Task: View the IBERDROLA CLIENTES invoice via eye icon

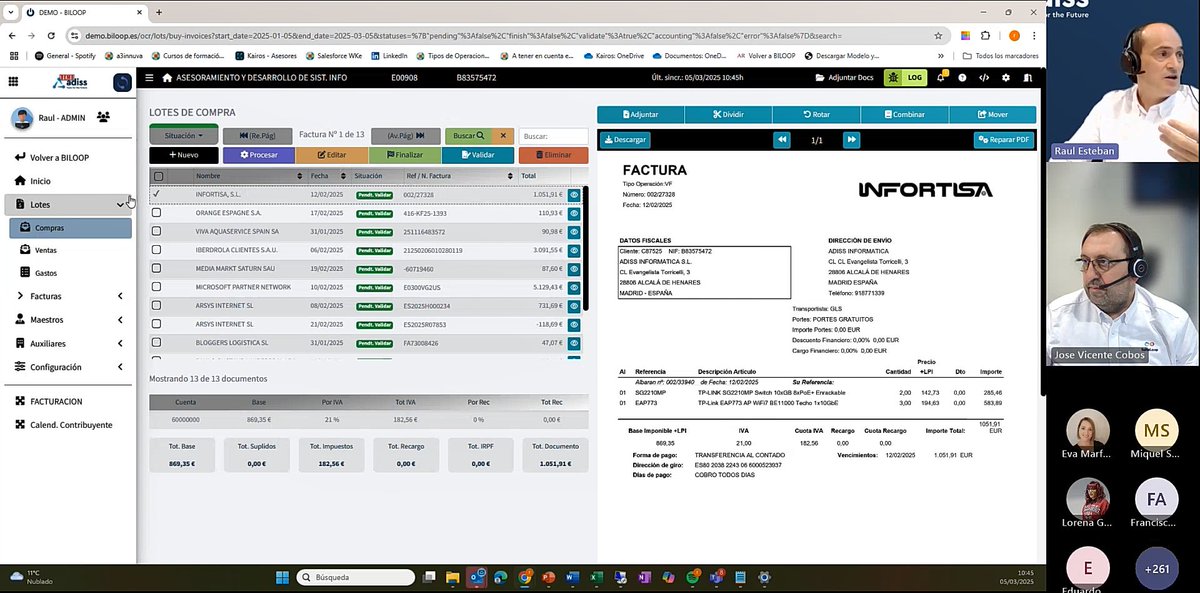Action: 574,250
